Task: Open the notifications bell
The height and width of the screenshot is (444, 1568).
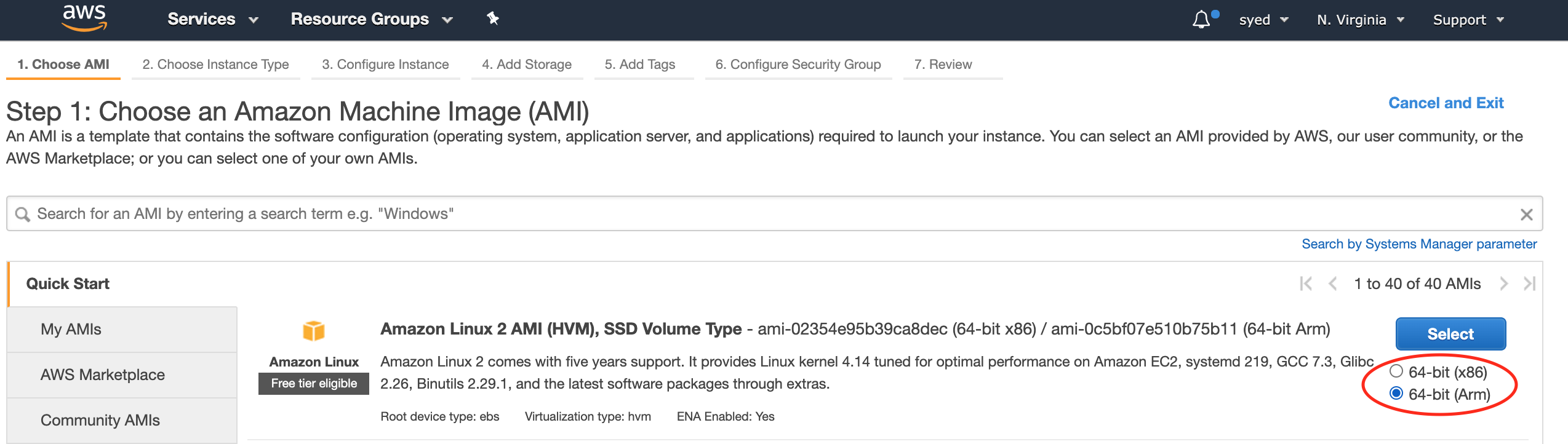Action: [1201, 20]
